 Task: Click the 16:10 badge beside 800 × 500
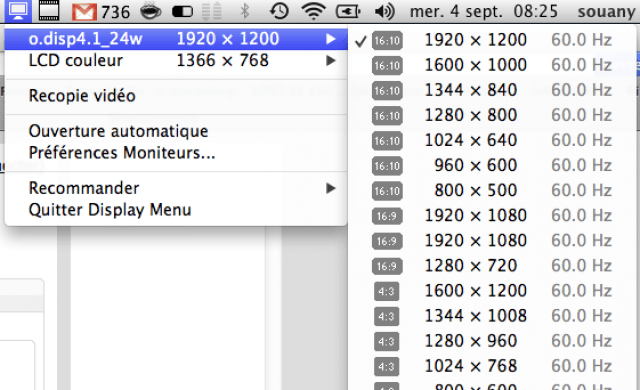point(387,191)
